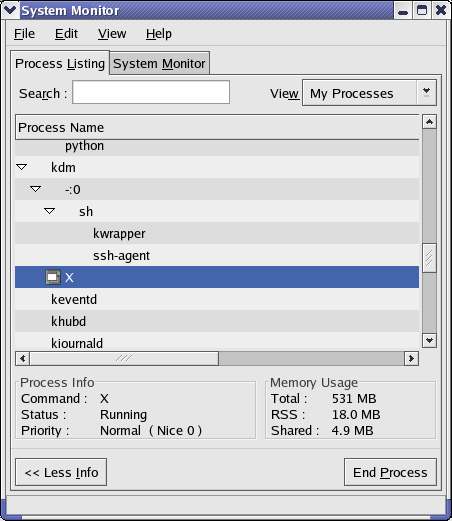Switch to the System Monitor tab
The height and width of the screenshot is (521, 452).
click(159, 63)
